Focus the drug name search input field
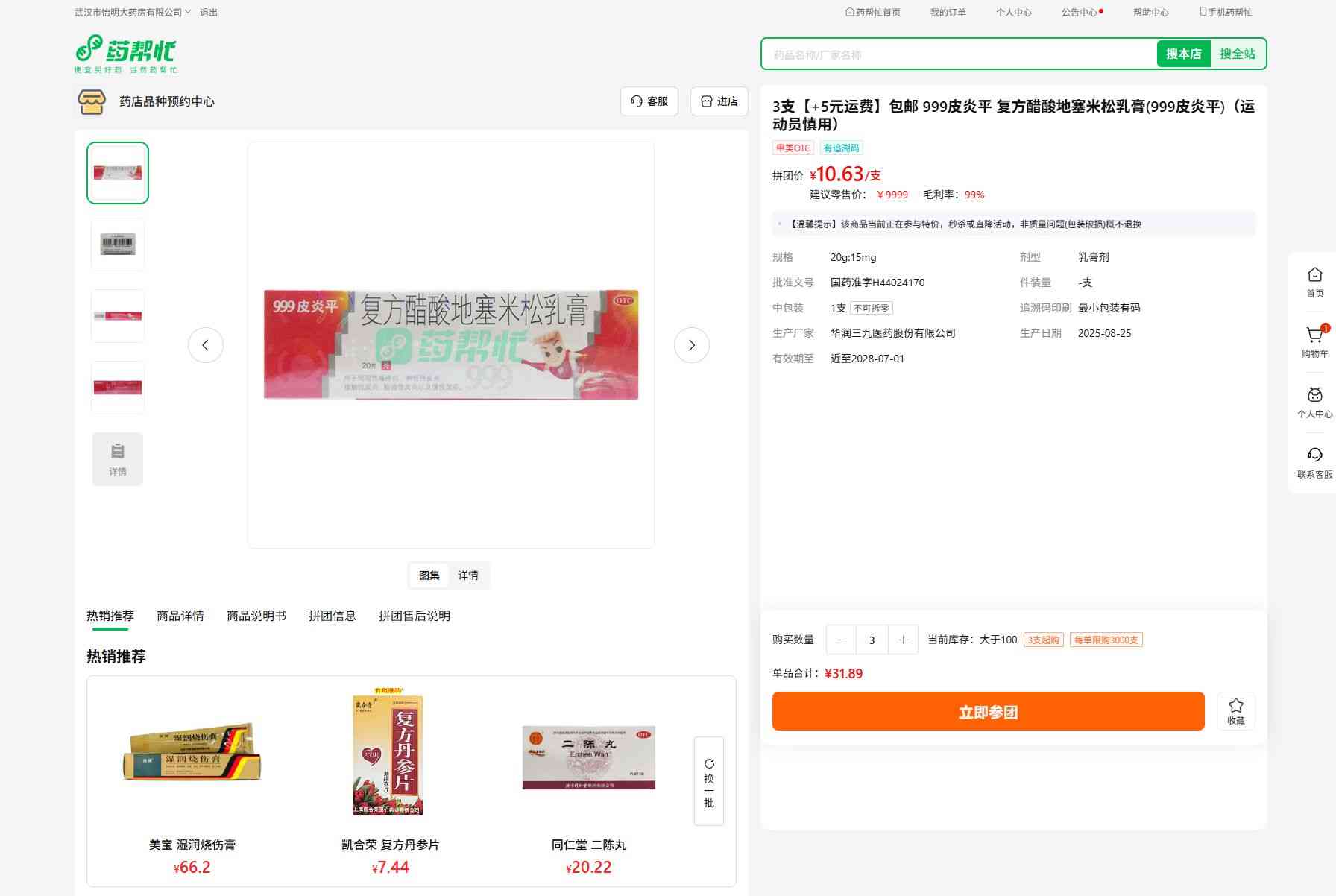 (958, 54)
